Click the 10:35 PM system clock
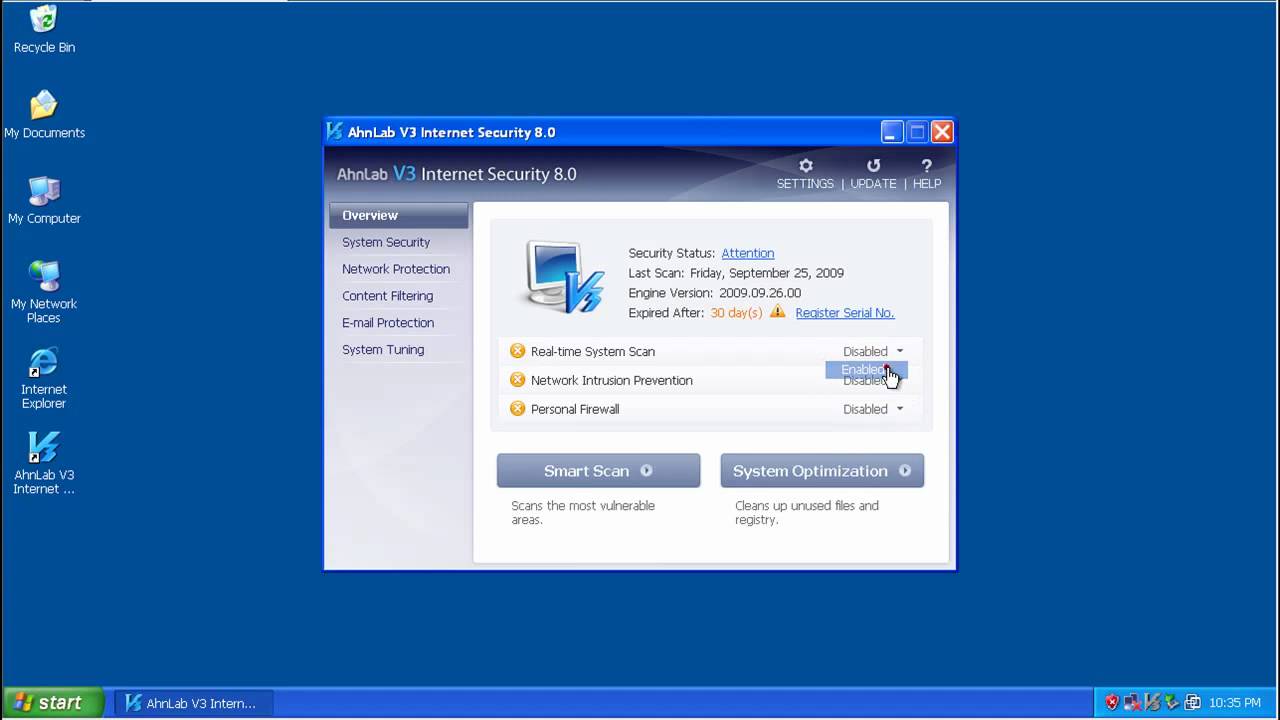The width and height of the screenshot is (1280, 720). 1235,703
